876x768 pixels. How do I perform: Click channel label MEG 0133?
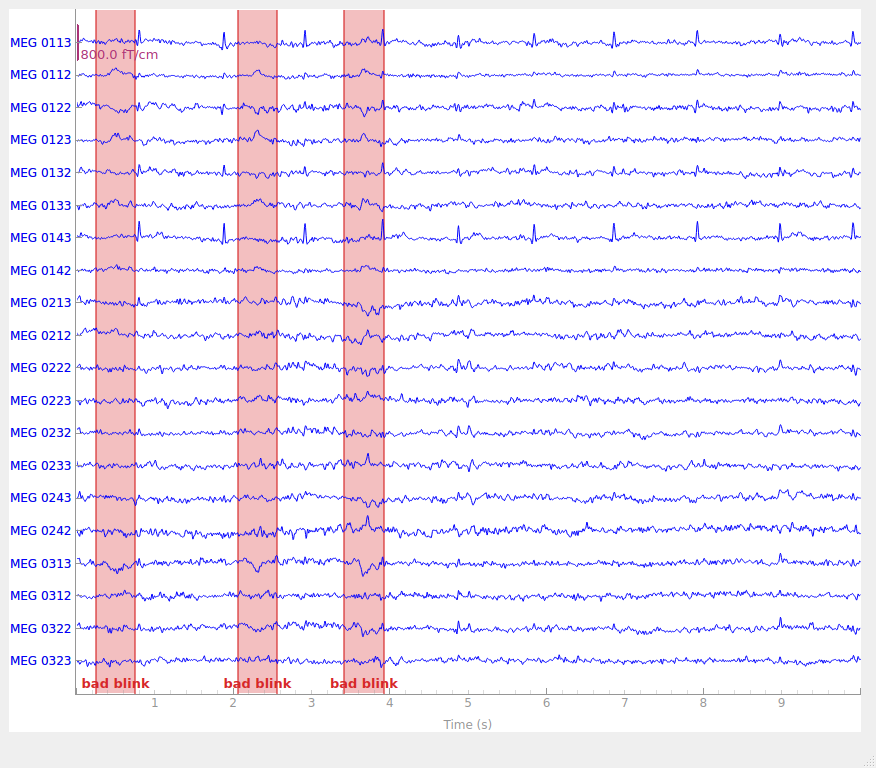pyautogui.click(x=41, y=206)
